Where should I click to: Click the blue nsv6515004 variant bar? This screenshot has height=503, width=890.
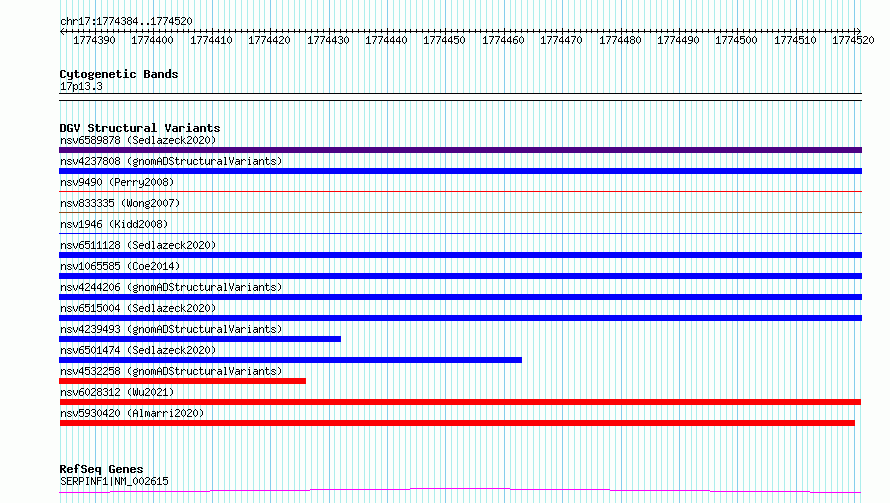[x=460, y=318]
